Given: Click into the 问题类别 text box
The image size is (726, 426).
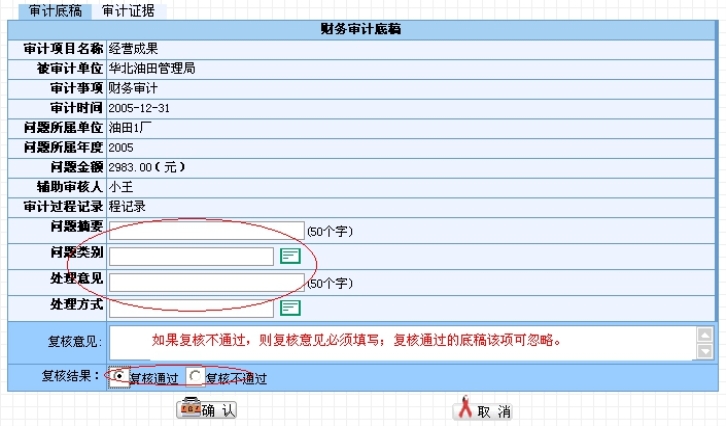Looking at the screenshot, I should [x=191, y=256].
